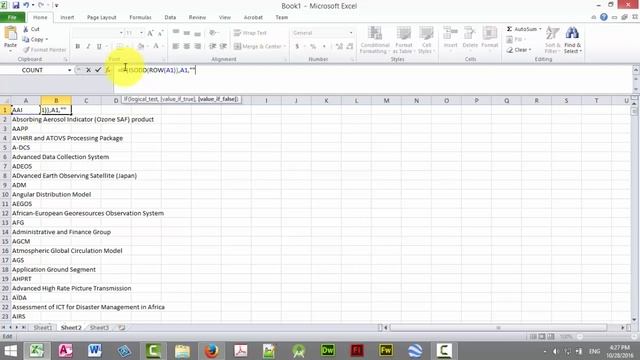Increase font size with large A
The height and width of the screenshot is (360, 640).
150,33
